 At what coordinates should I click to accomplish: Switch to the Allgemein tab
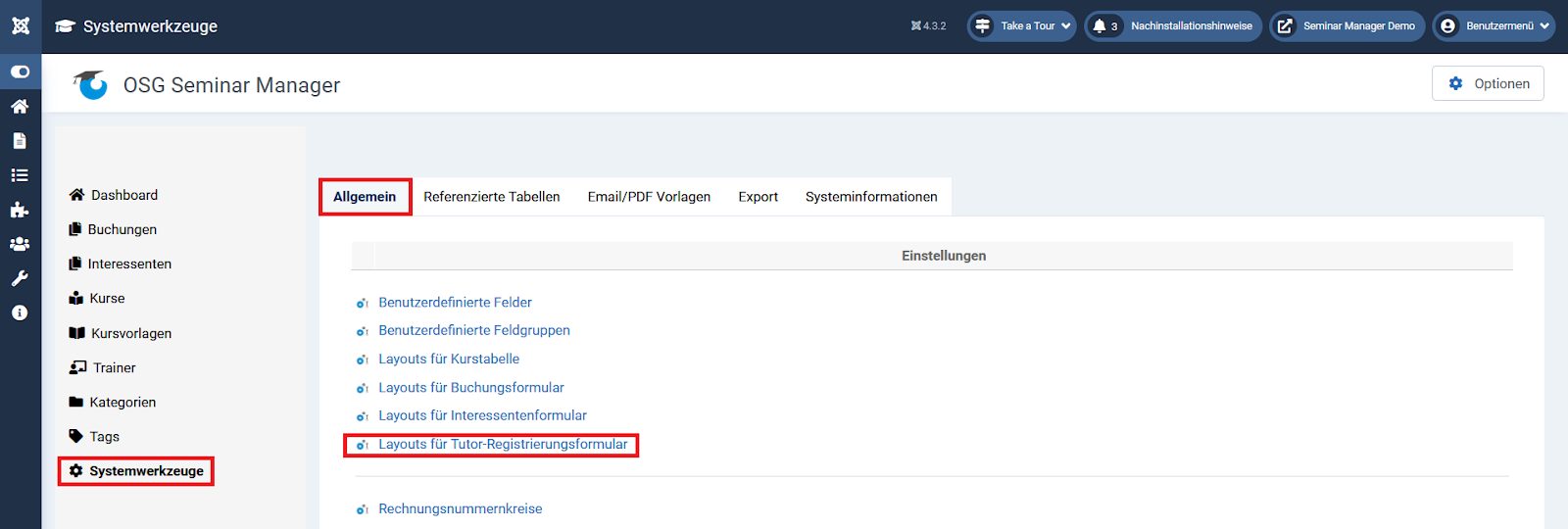[x=365, y=197]
